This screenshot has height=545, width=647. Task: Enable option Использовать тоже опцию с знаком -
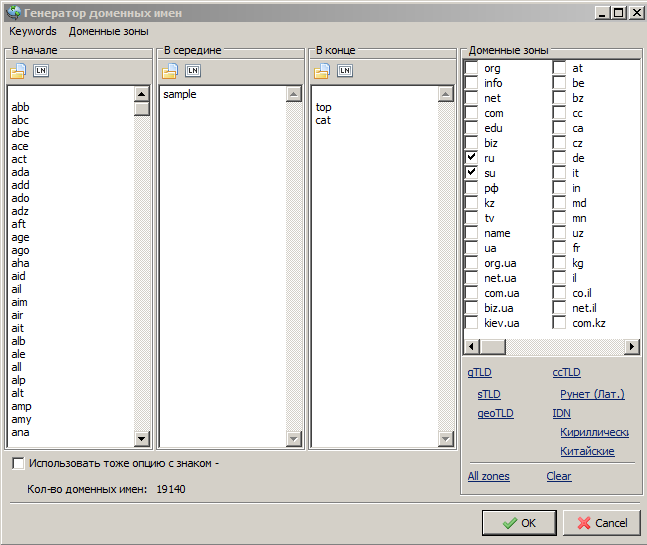click(x=18, y=463)
